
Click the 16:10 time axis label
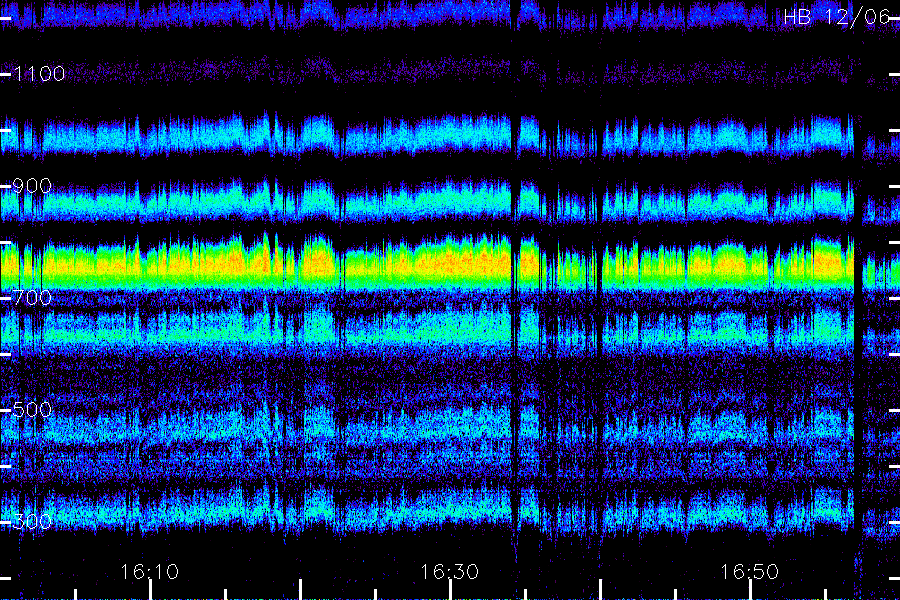click(149, 571)
